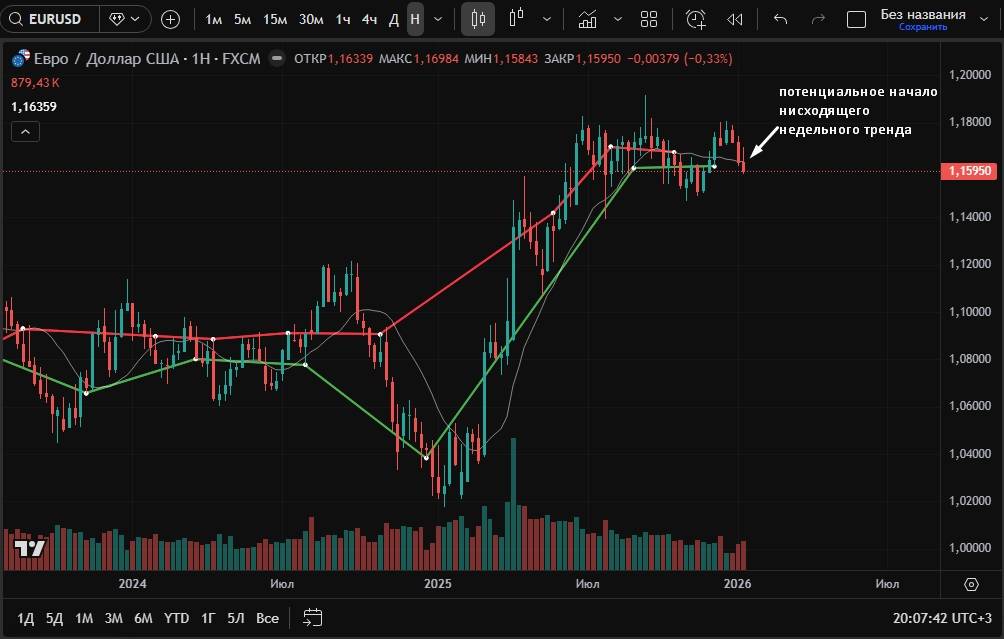Toggle the weekly 'Н' timeframe button

click(414, 19)
